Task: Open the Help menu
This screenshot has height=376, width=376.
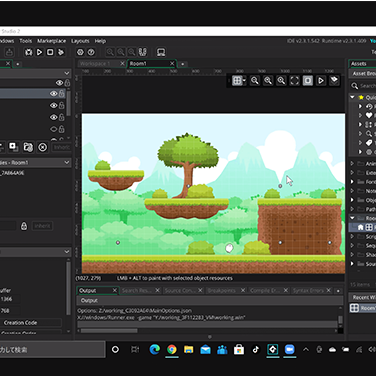Action: tap(100, 41)
